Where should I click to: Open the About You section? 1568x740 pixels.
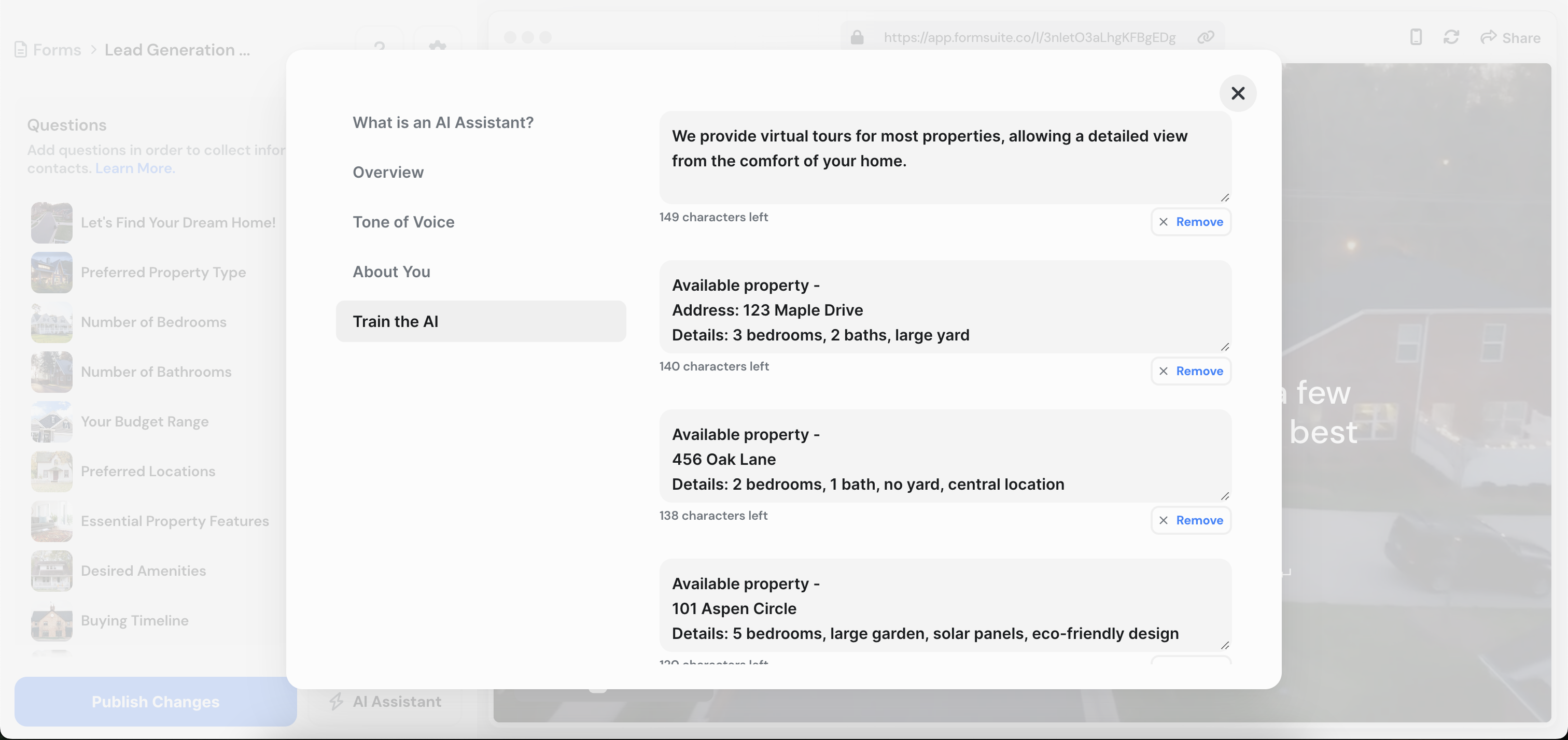point(391,272)
